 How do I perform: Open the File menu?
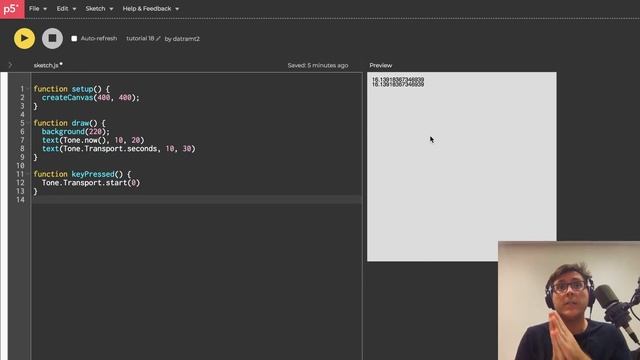38,9
